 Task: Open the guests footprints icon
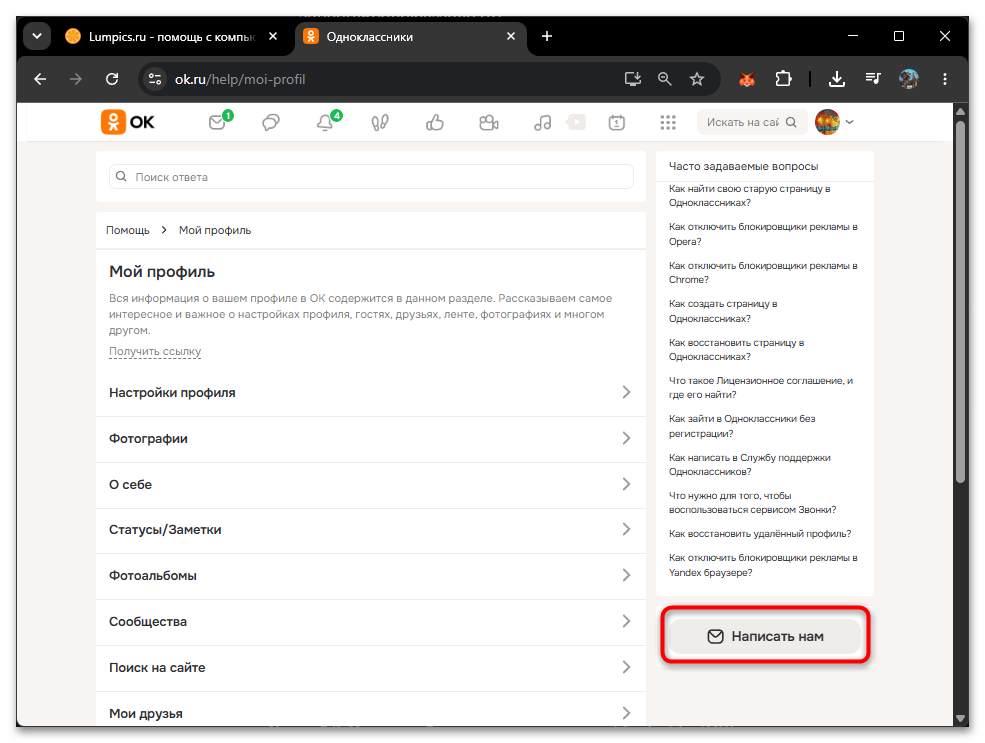379,122
